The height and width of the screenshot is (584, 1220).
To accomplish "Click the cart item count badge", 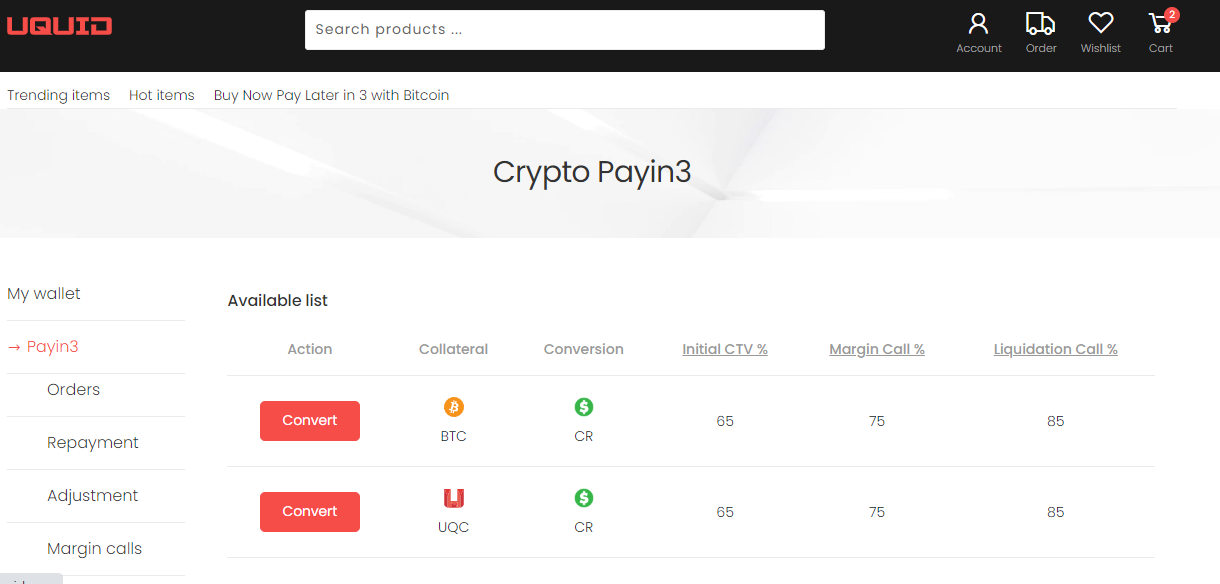I will pos(1172,15).
